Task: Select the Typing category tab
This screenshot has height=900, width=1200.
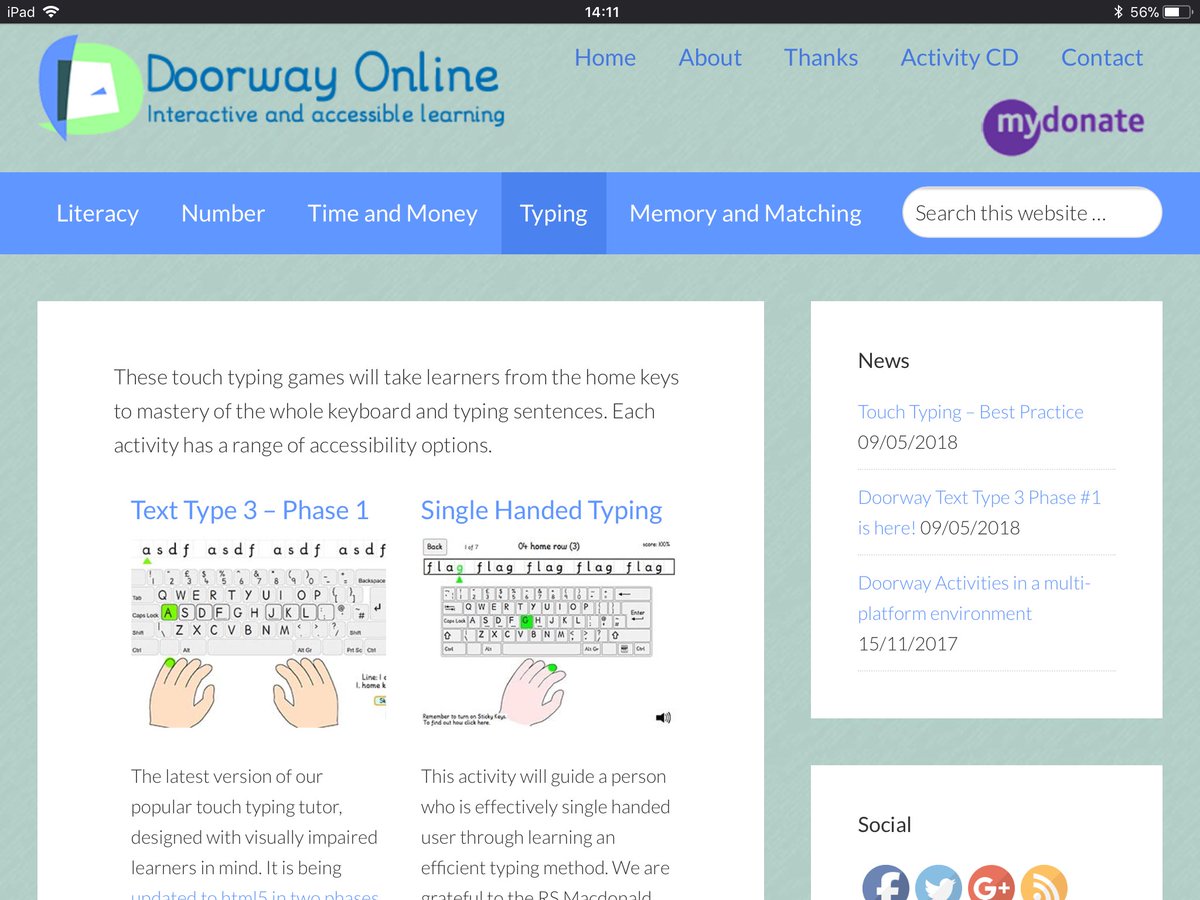Action: click(554, 213)
